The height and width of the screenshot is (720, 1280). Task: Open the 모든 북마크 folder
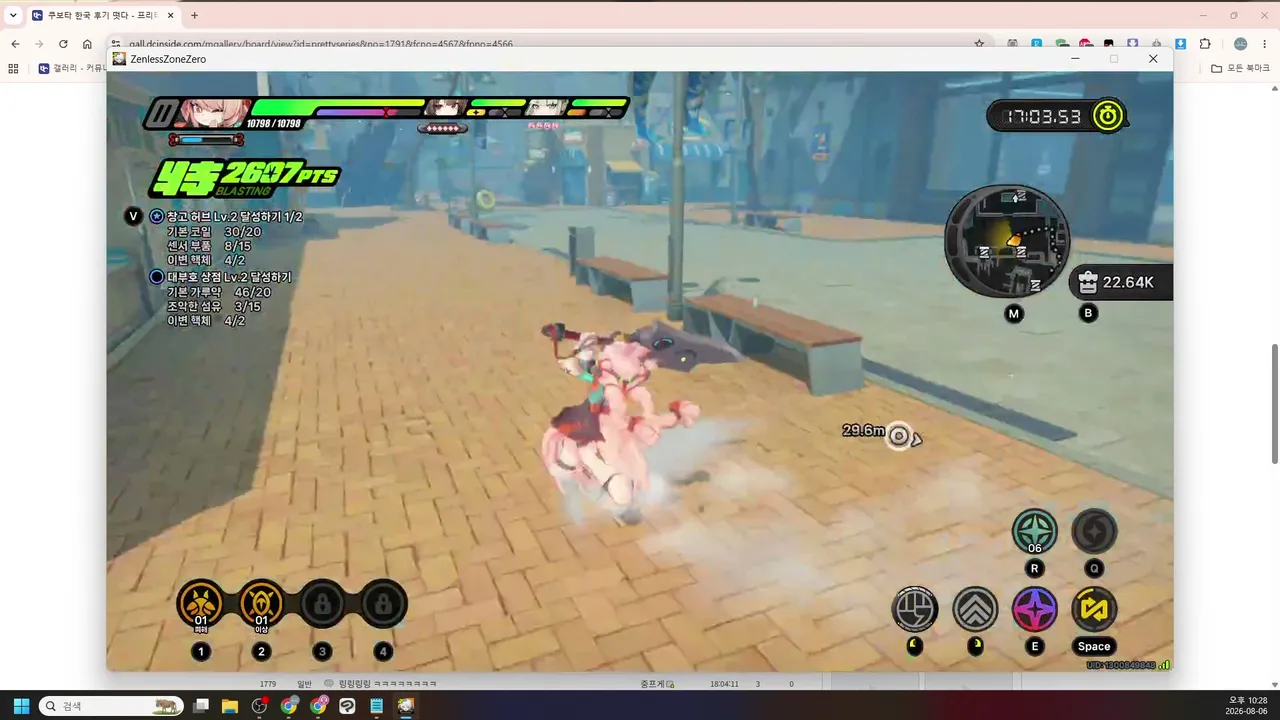tap(1241, 68)
